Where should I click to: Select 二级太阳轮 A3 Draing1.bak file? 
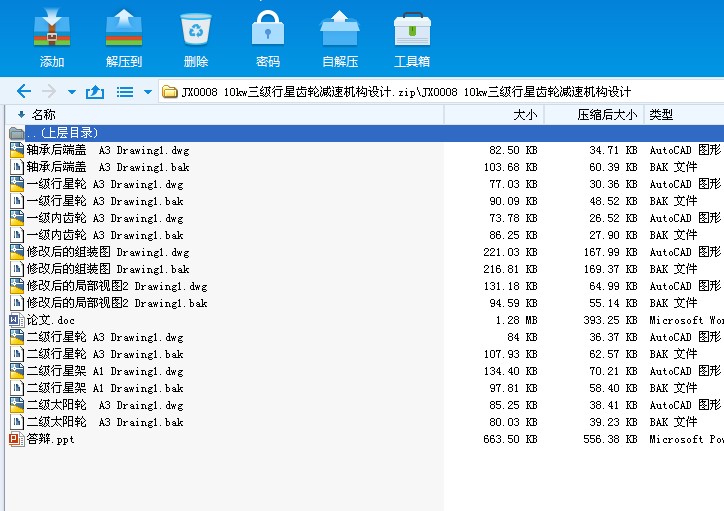pos(105,422)
